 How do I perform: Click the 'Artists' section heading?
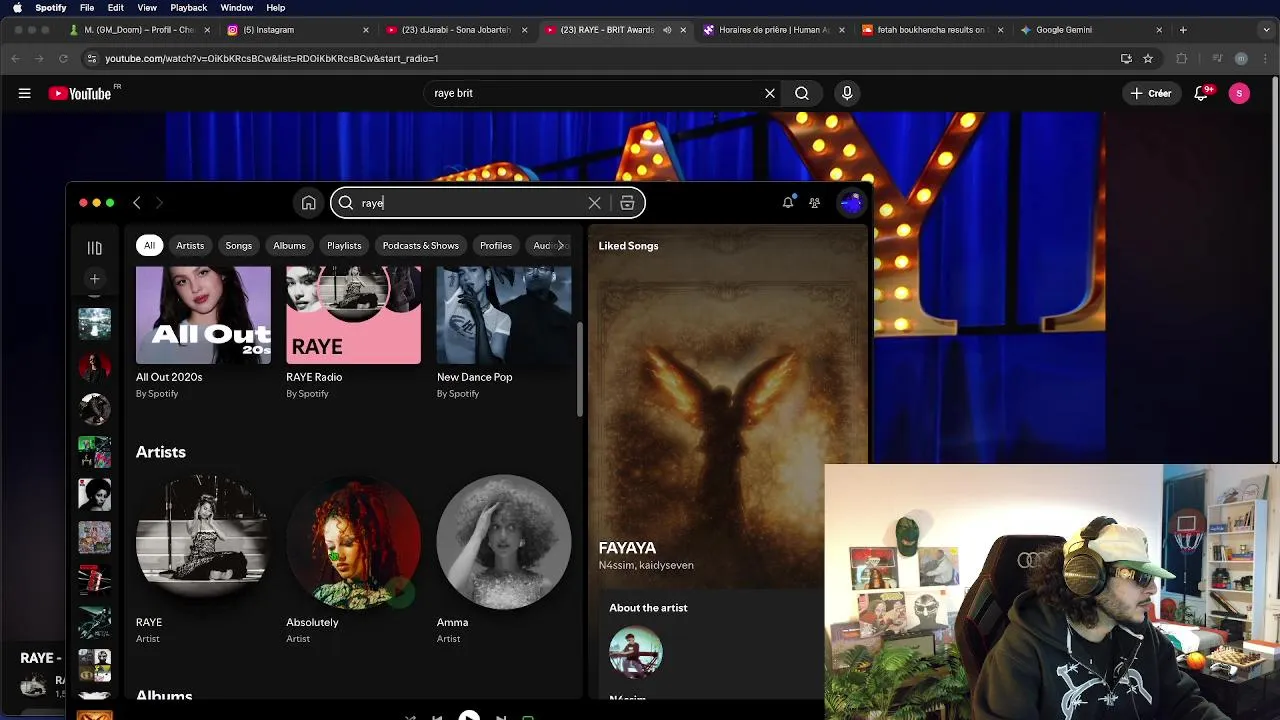161,452
